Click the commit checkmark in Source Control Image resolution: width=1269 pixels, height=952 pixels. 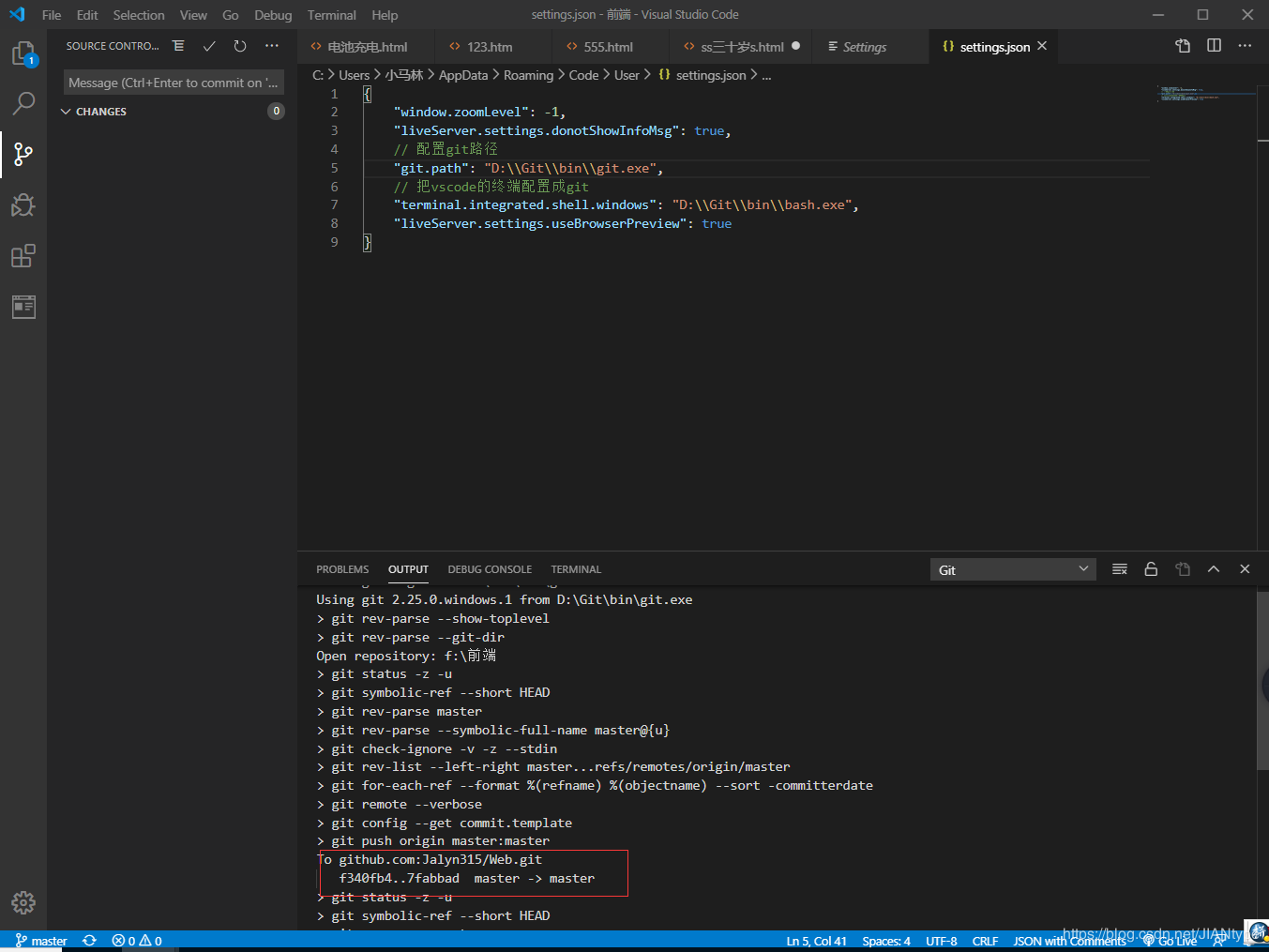209,46
